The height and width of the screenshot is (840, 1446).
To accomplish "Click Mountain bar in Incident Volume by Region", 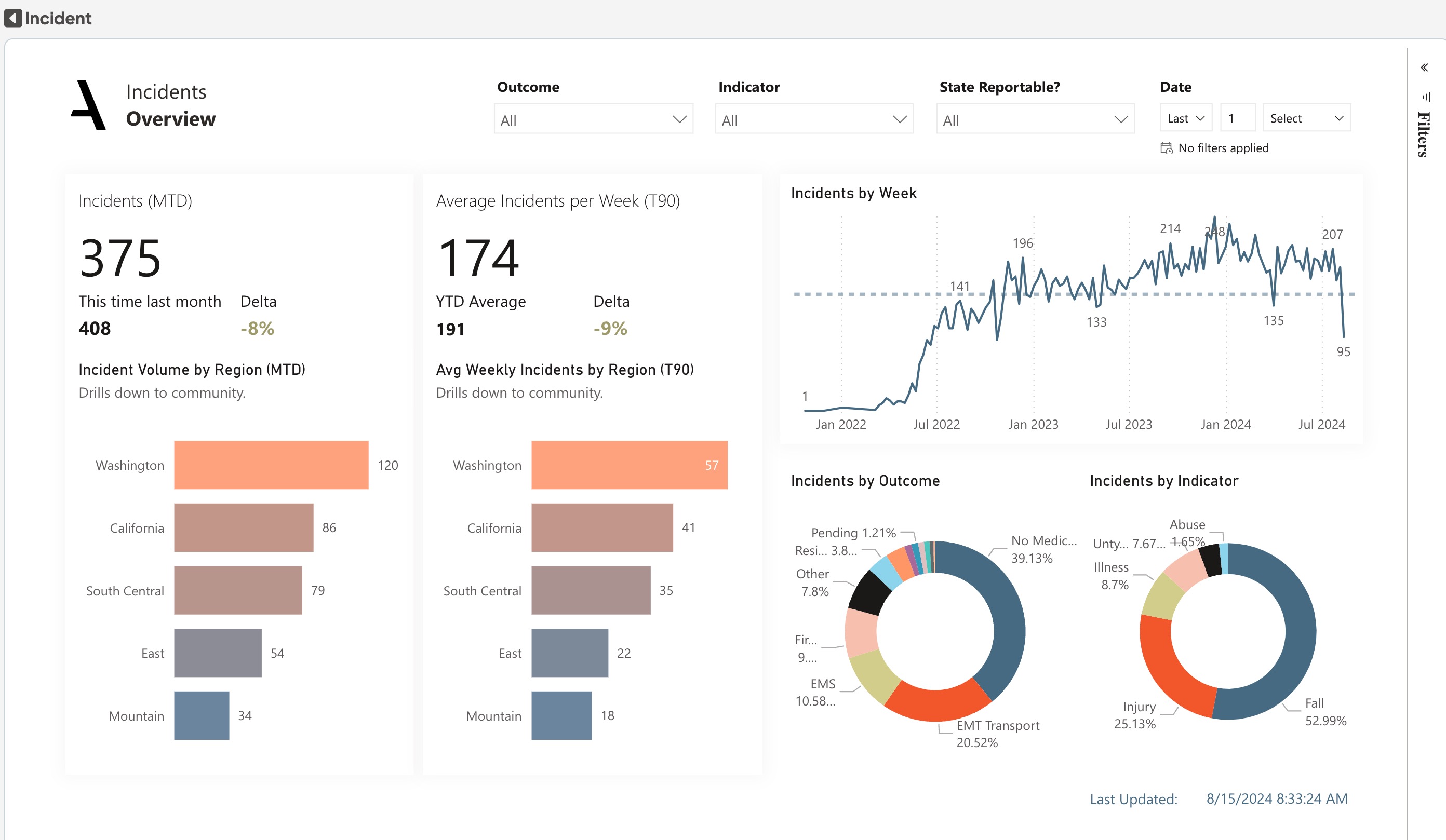I will pyautogui.click(x=202, y=715).
